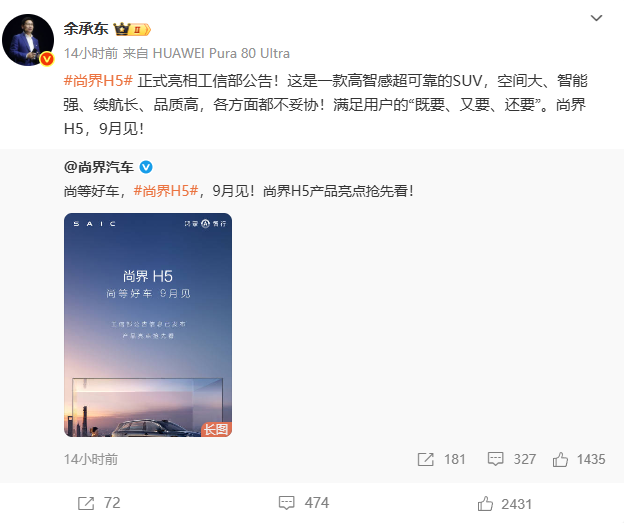This screenshot has height=523, width=624.
Task: Open comments on the quoted post
Action: coord(495,459)
